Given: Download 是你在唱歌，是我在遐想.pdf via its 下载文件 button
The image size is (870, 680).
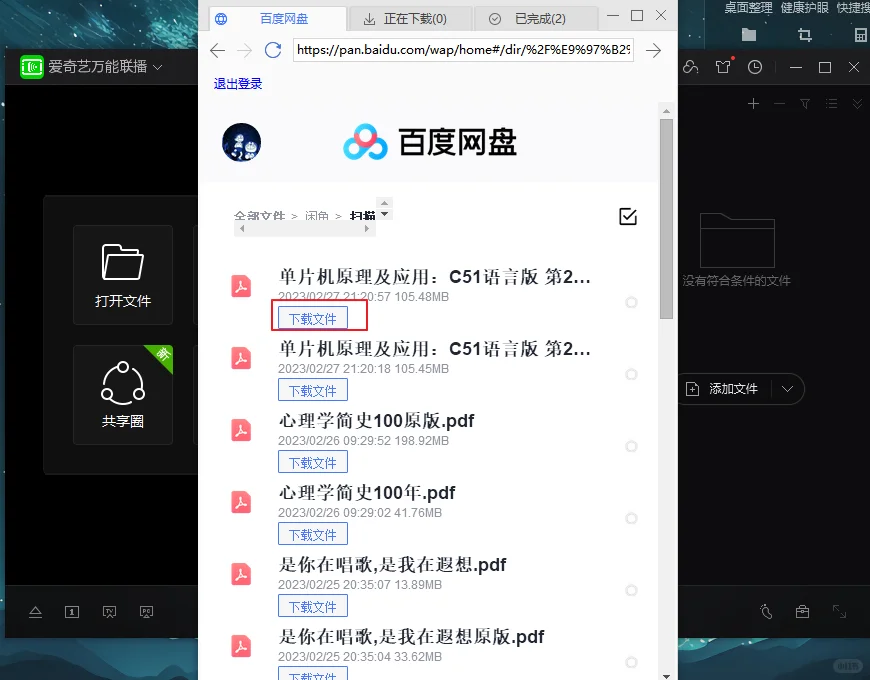Looking at the screenshot, I should (x=312, y=605).
